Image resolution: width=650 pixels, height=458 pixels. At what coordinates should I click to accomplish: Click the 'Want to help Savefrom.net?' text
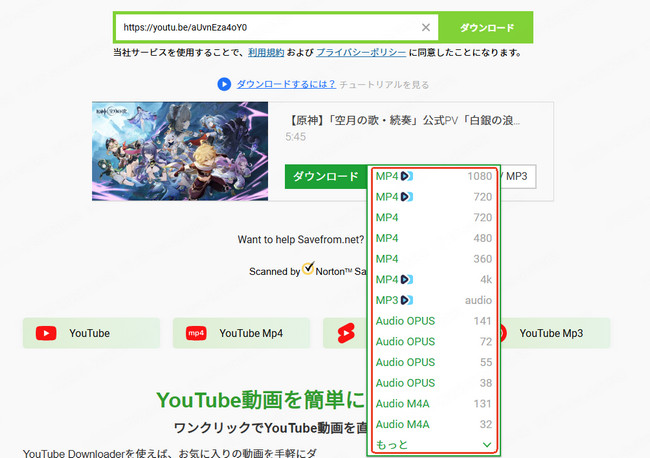[x=301, y=240]
